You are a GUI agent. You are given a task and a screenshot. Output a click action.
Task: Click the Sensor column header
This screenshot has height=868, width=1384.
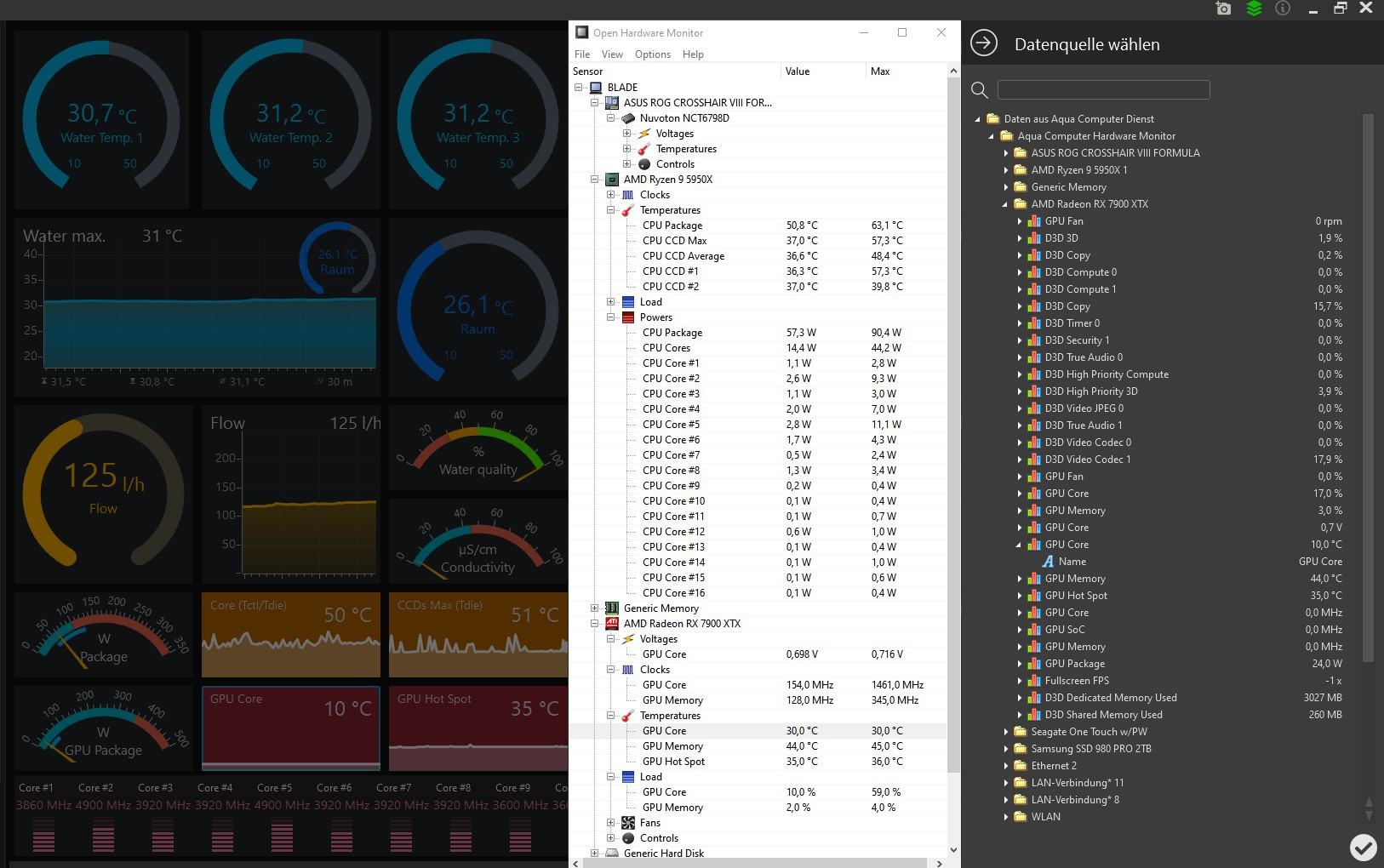point(675,71)
